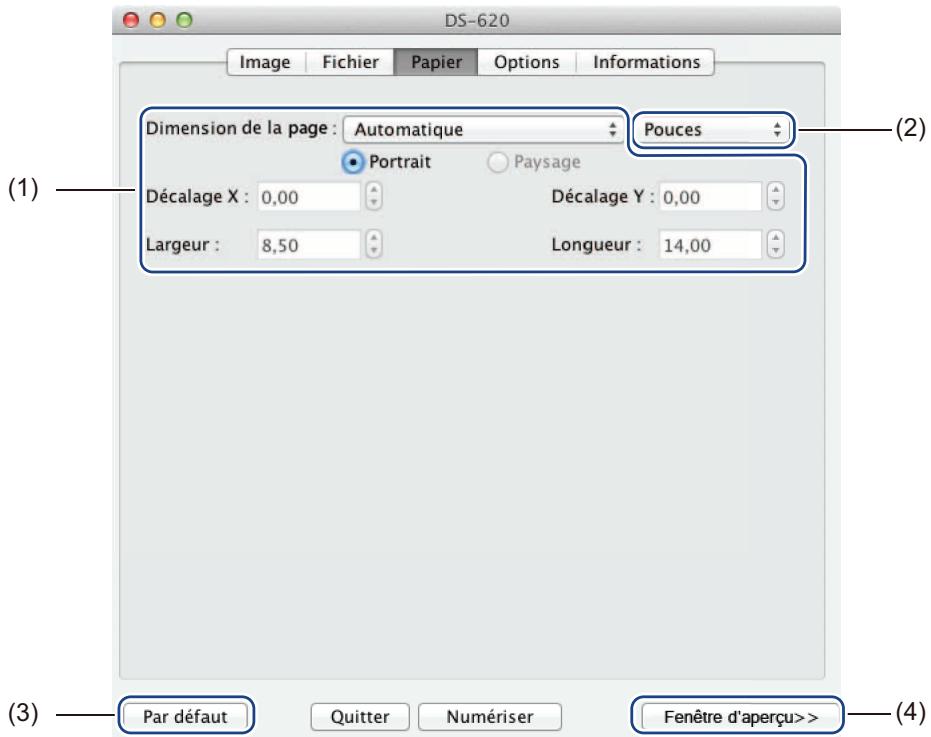Open the Informations tab
931x737 pixels.
click(x=646, y=62)
